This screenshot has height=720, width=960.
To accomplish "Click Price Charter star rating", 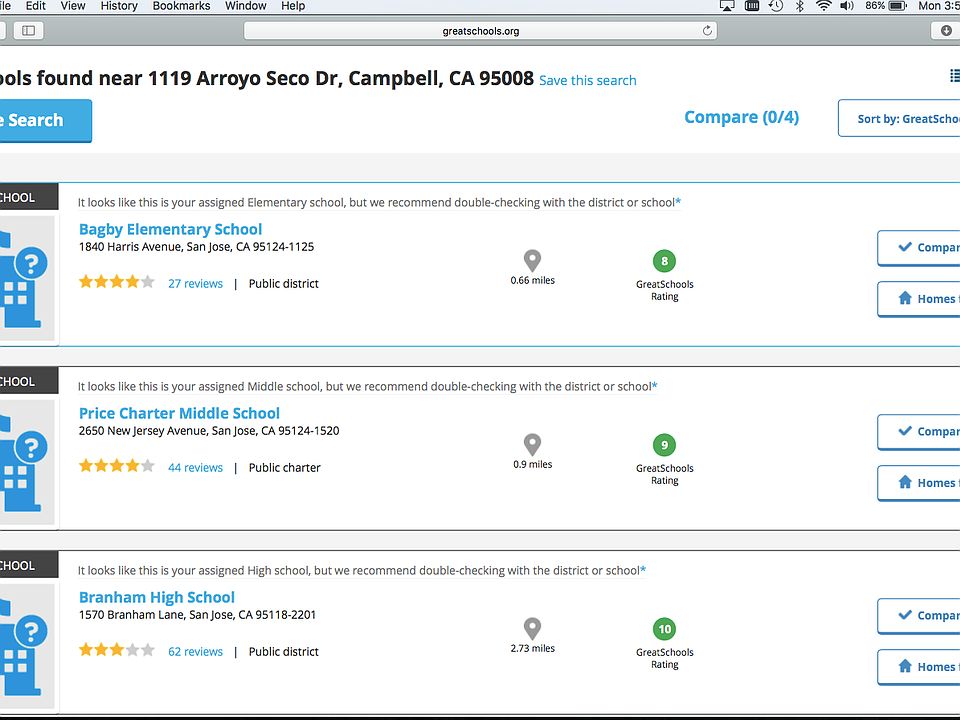I will 116,466.
